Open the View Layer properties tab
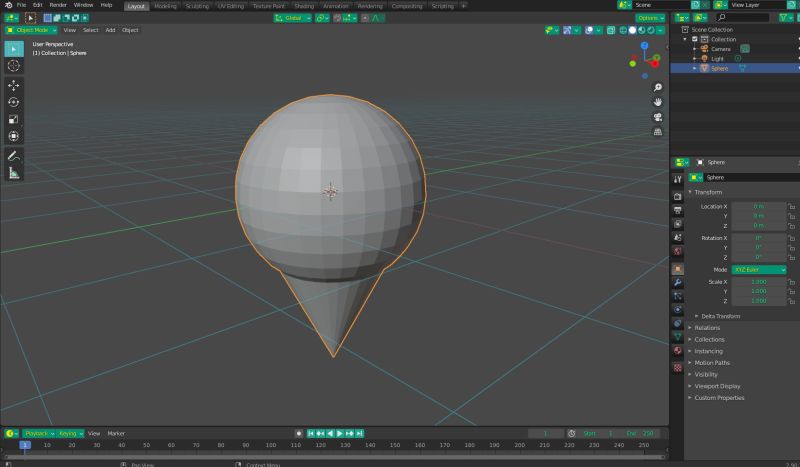The width and height of the screenshot is (800, 467). coord(678,224)
